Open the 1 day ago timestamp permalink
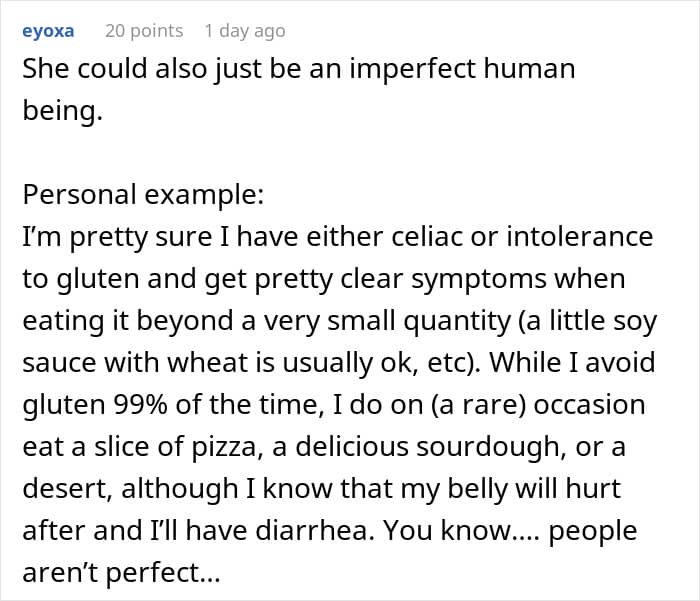700x601 pixels. pyautogui.click(x=245, y=31)
